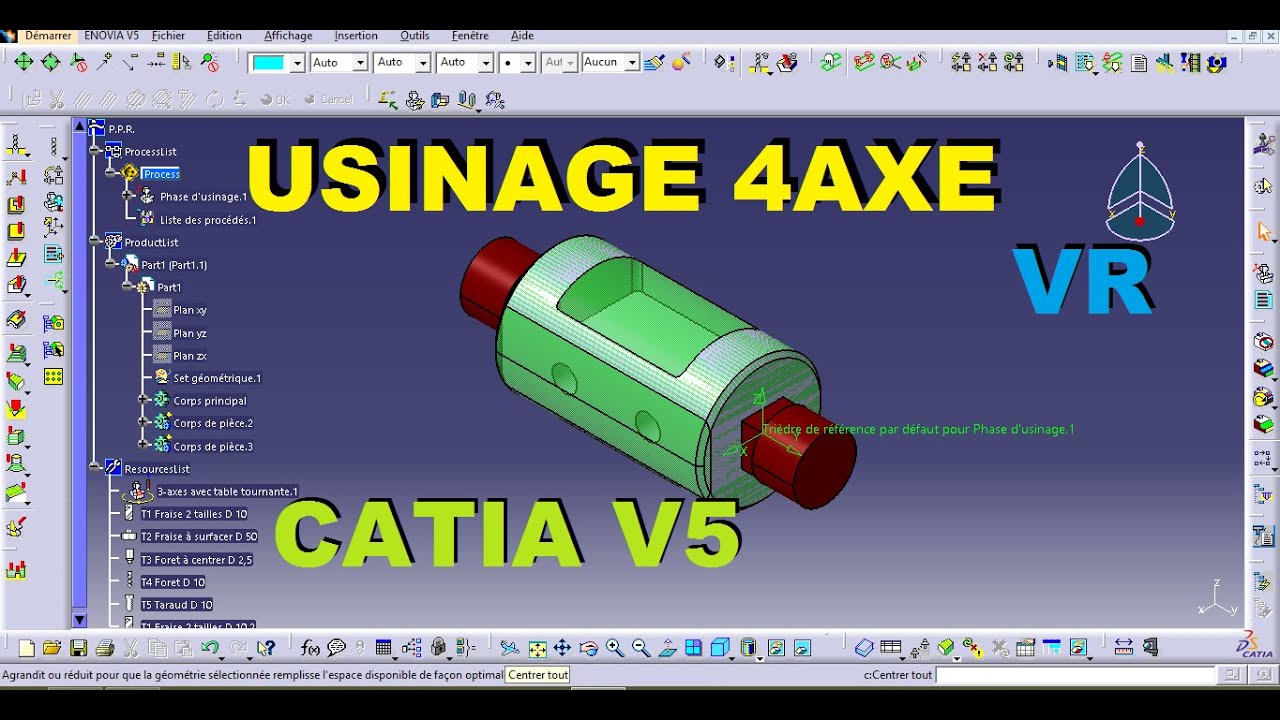Click the Undo arrow icon
The width and height of the screenshot is (1280, 720).
(210, 648)
